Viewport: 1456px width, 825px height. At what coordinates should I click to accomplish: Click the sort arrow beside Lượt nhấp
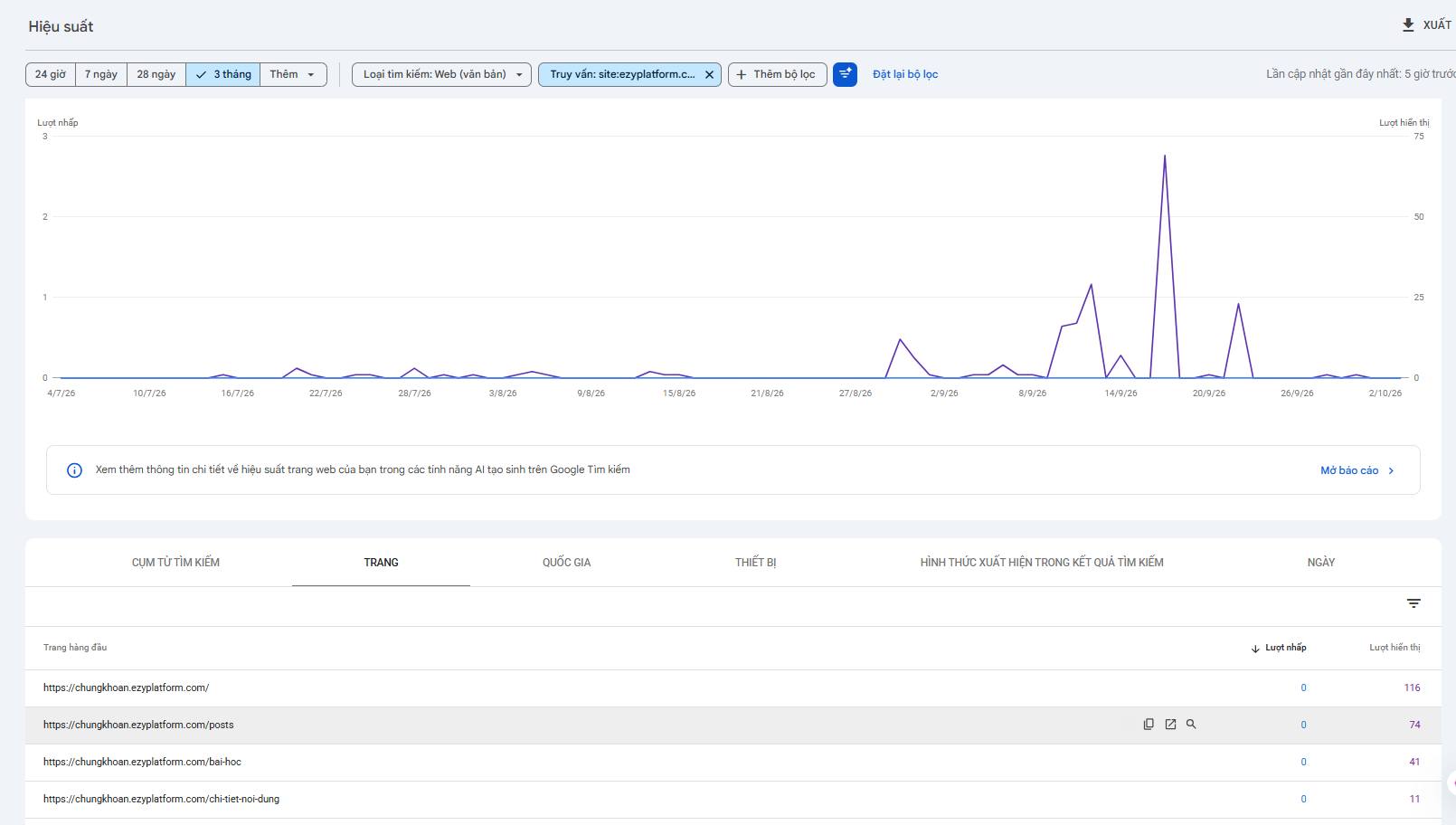(x=1255, y=649)
